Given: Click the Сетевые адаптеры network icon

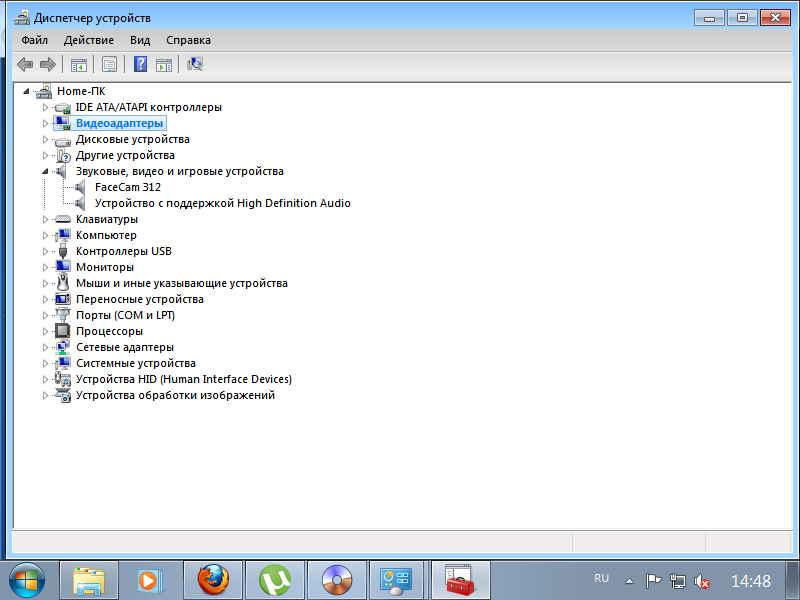Looking at the screenshot, I should pos(63,347).
